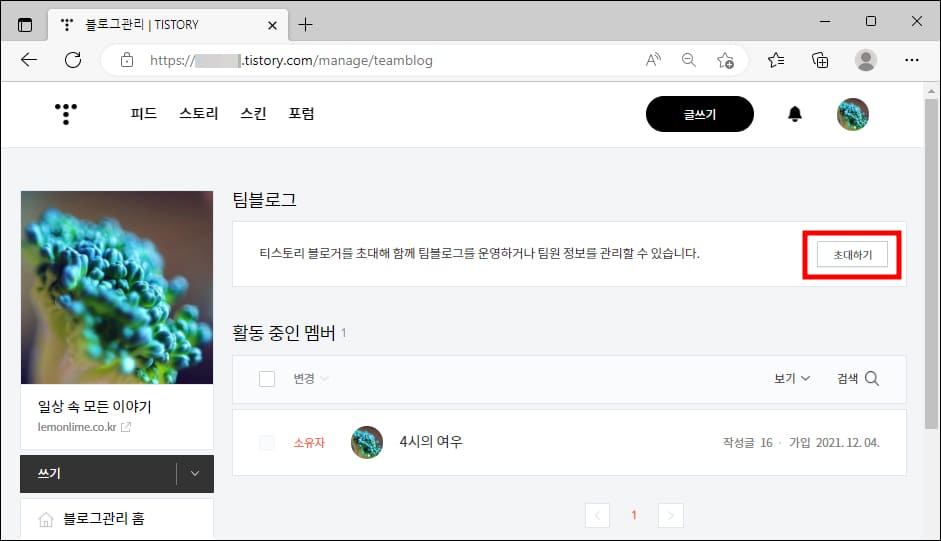The image size is (941, 541).
Task: Click the 블로그관리 홈 house icon
Action: (x=46, y=519)
